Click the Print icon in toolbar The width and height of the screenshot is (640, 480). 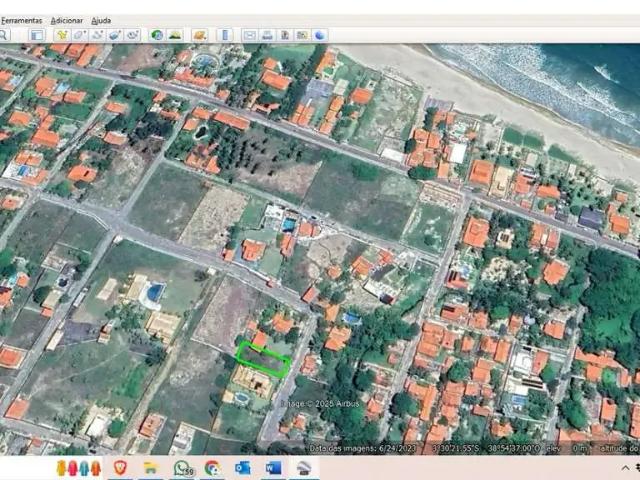click(x=268, y=35)
